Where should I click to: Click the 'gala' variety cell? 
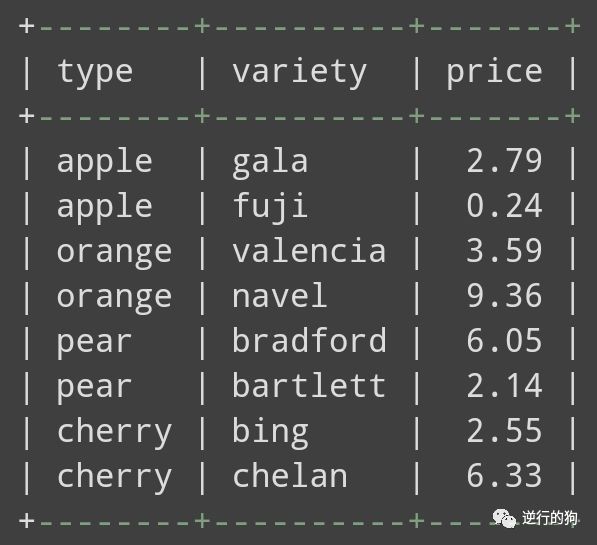point(270,163)
